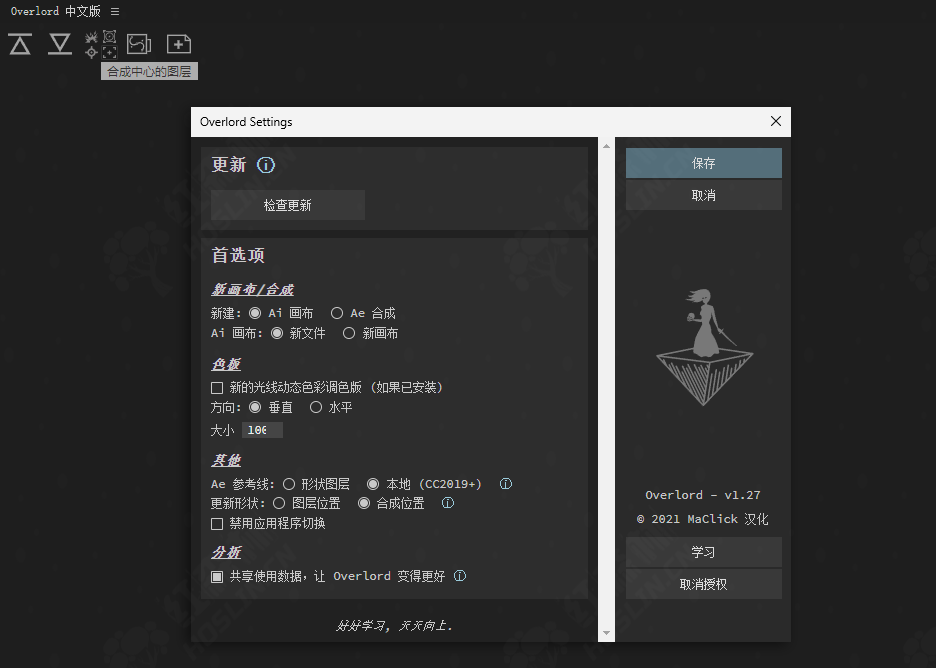Select 图层位置 for 更新形状
Screen dimensions: 936x668
click(x=279, y=503)
